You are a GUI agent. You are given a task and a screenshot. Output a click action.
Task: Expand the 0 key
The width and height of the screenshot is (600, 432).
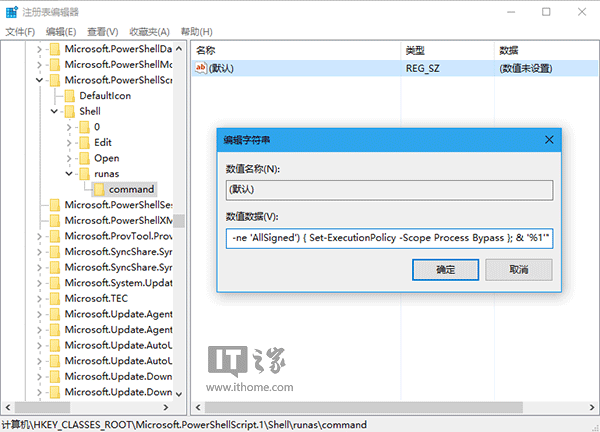coord(69,127)
